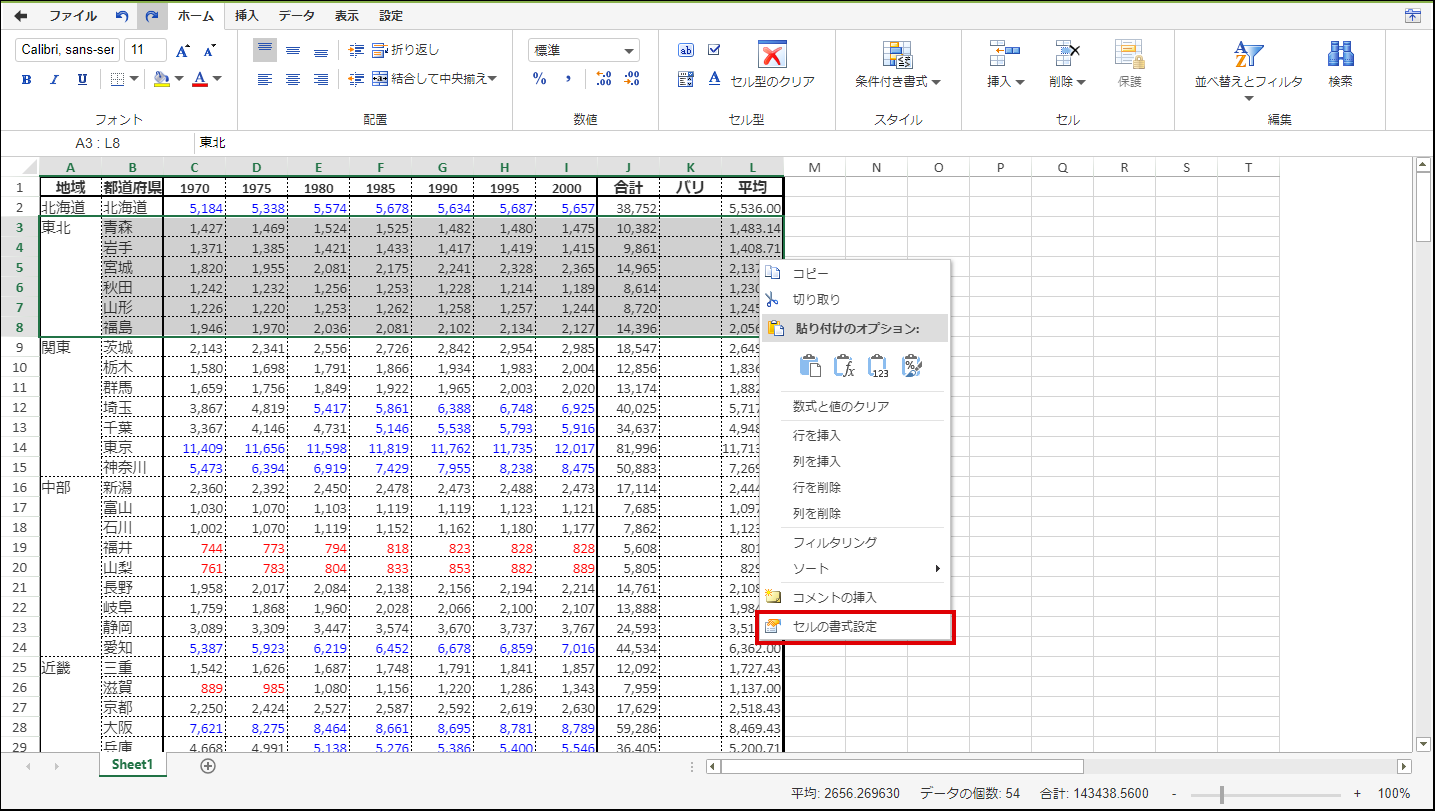Select the list cell type icon
Image resolution: width=1435 pixels, height=811 pixels.
[686, 79]
